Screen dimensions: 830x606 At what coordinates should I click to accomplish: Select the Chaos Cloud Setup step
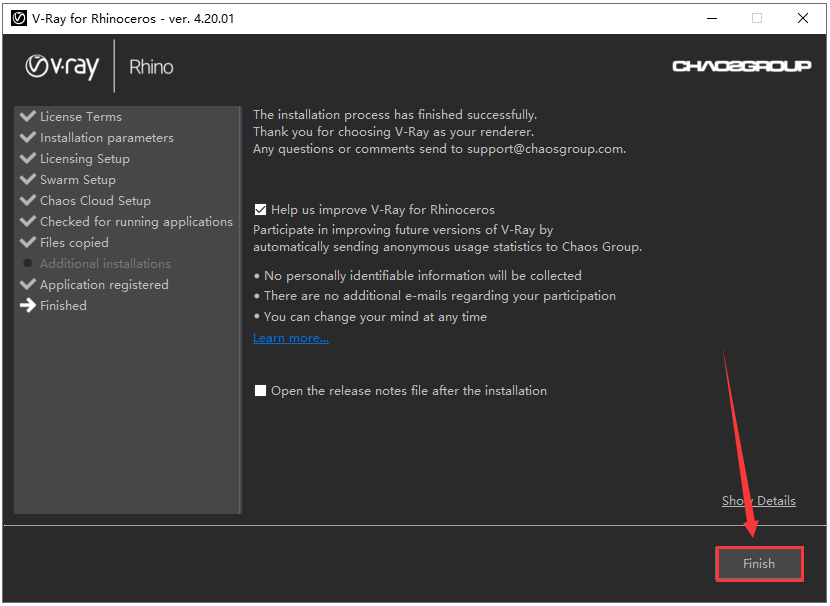[95, 201]
